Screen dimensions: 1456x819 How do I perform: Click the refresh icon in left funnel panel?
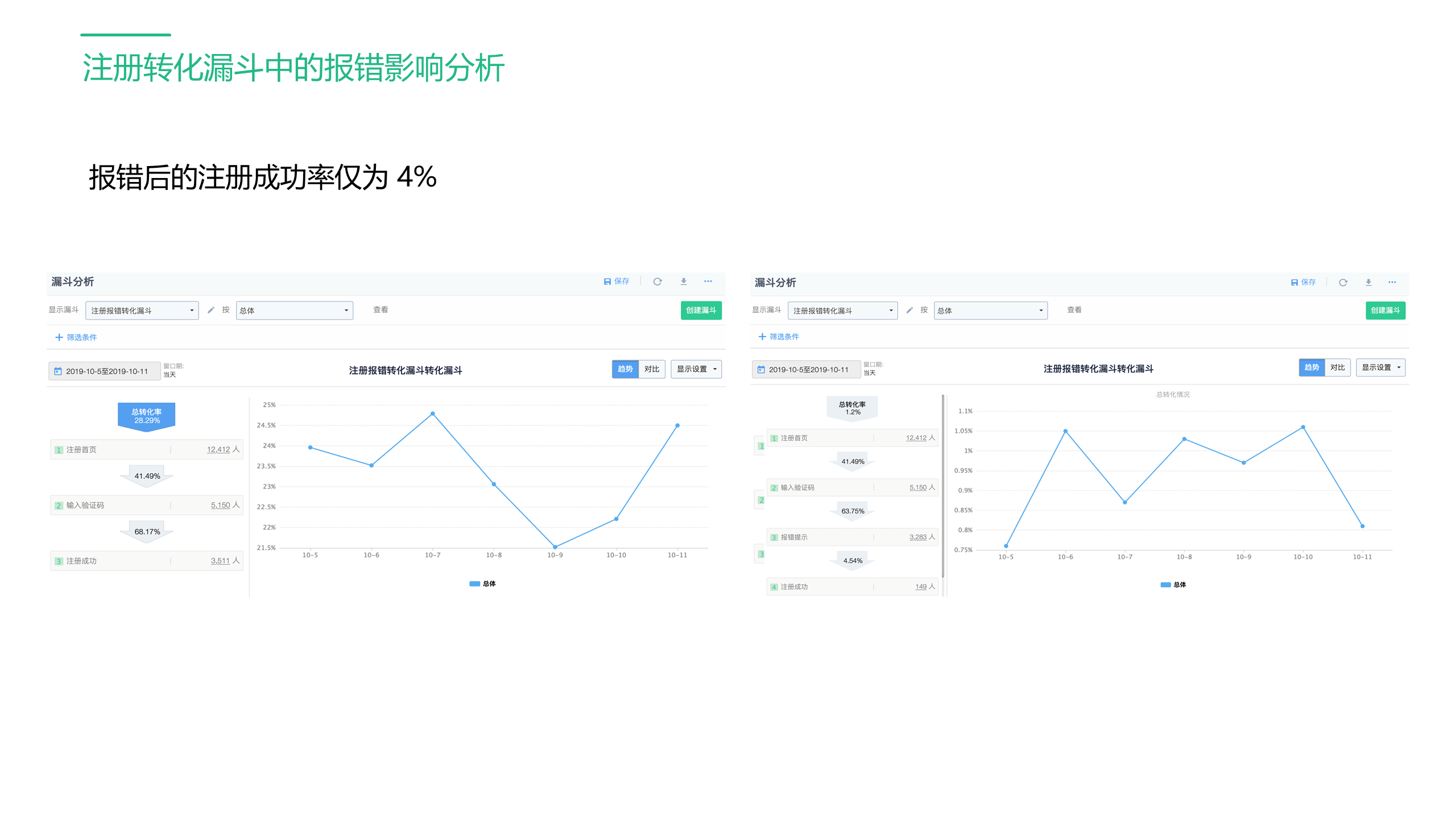(657, 282)
